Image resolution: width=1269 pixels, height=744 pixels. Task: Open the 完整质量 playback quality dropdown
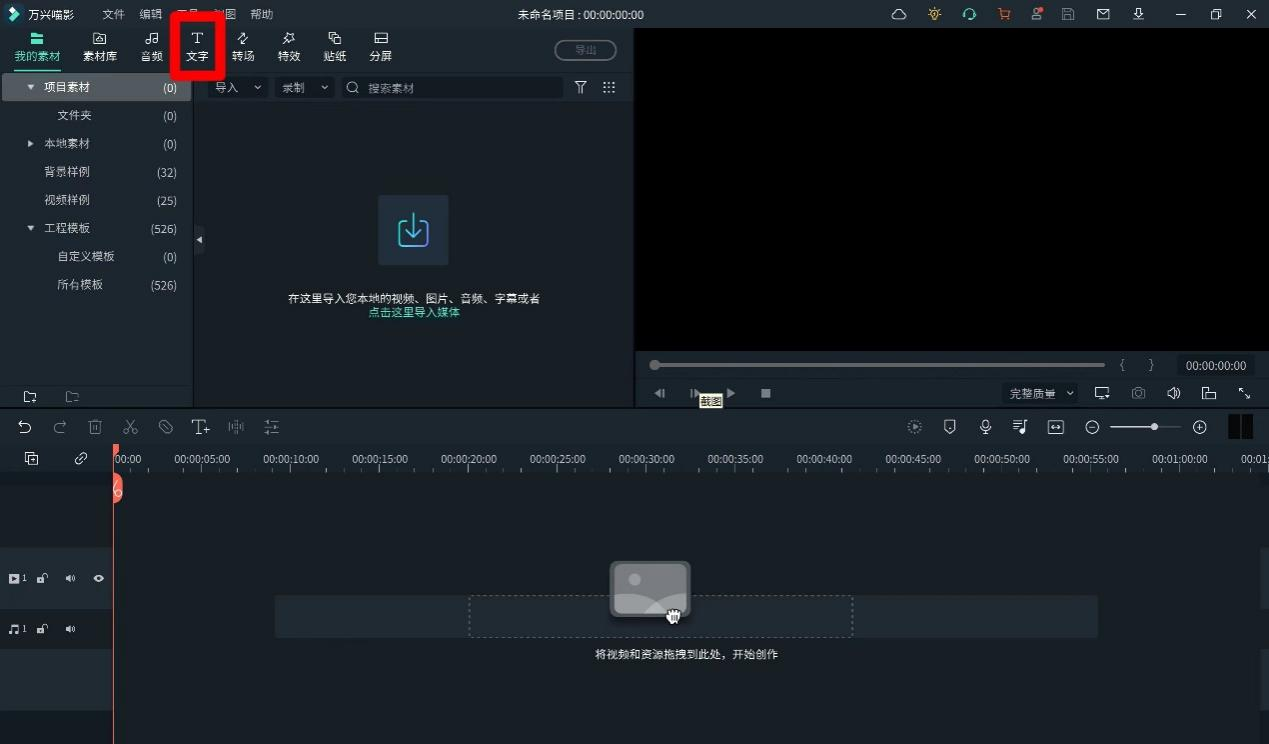pos(1040,393)
